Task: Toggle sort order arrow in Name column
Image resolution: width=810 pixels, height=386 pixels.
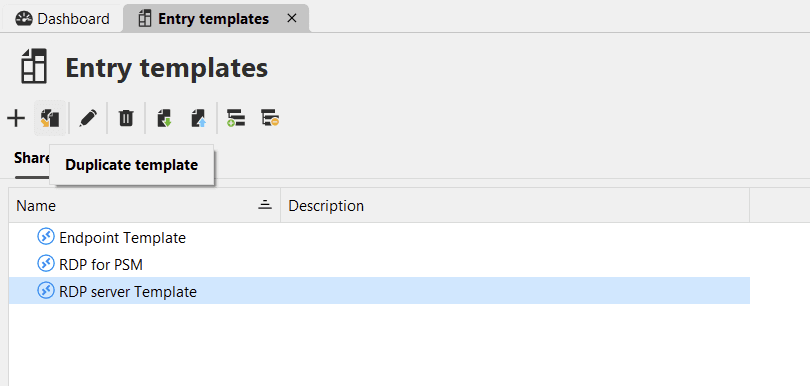Action: click(265, 205)
